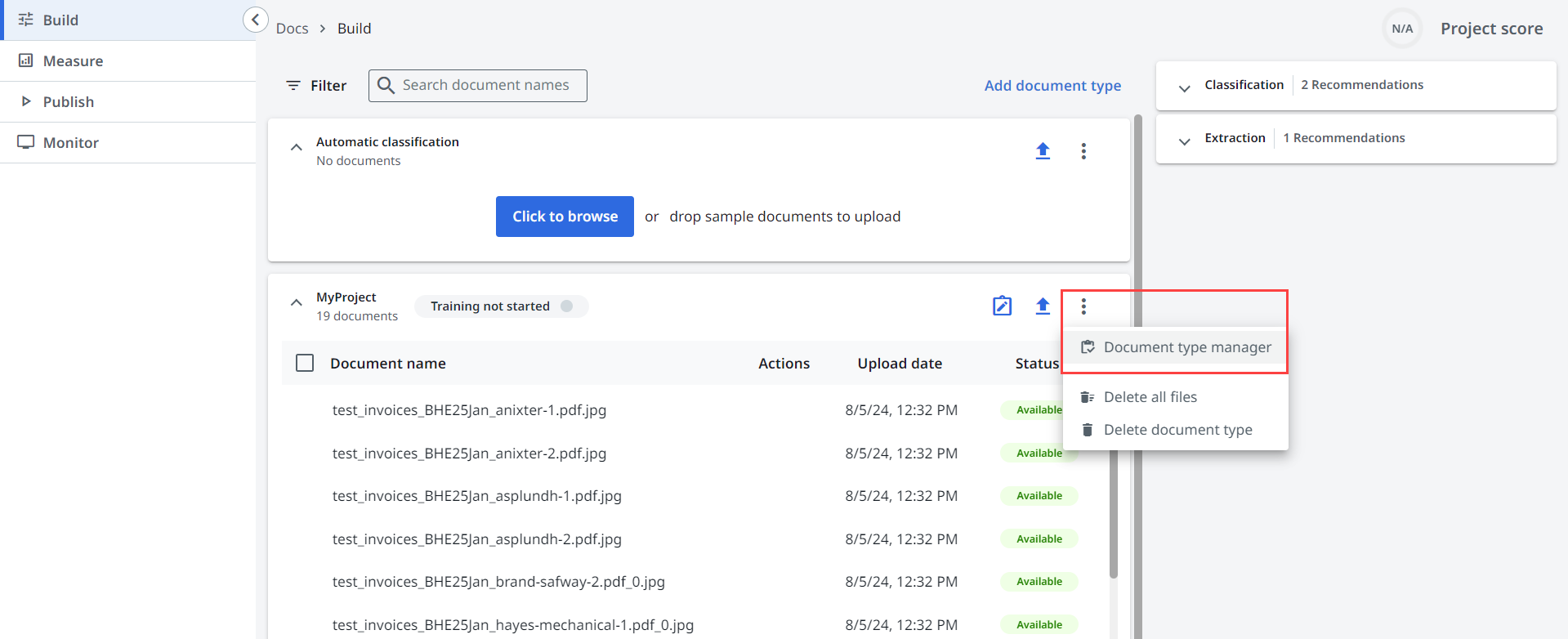Choose Delete all files from menu
The height and width of the screenshot is (639, 1568).
(x=1150, y=397)
